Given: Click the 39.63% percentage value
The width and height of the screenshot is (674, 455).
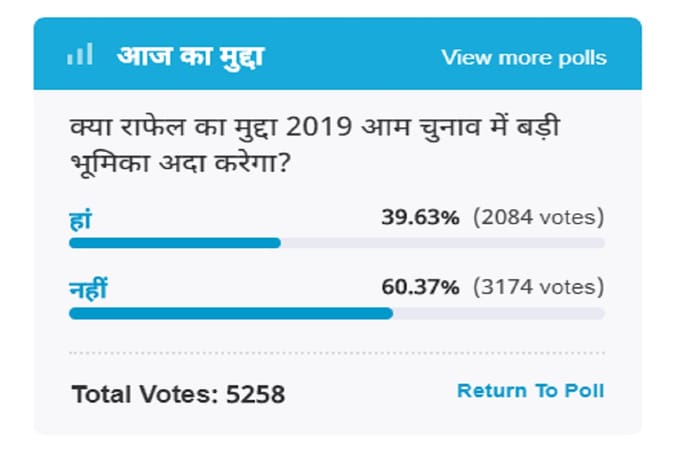Looking at the screenshot, I should coord(420,217).
